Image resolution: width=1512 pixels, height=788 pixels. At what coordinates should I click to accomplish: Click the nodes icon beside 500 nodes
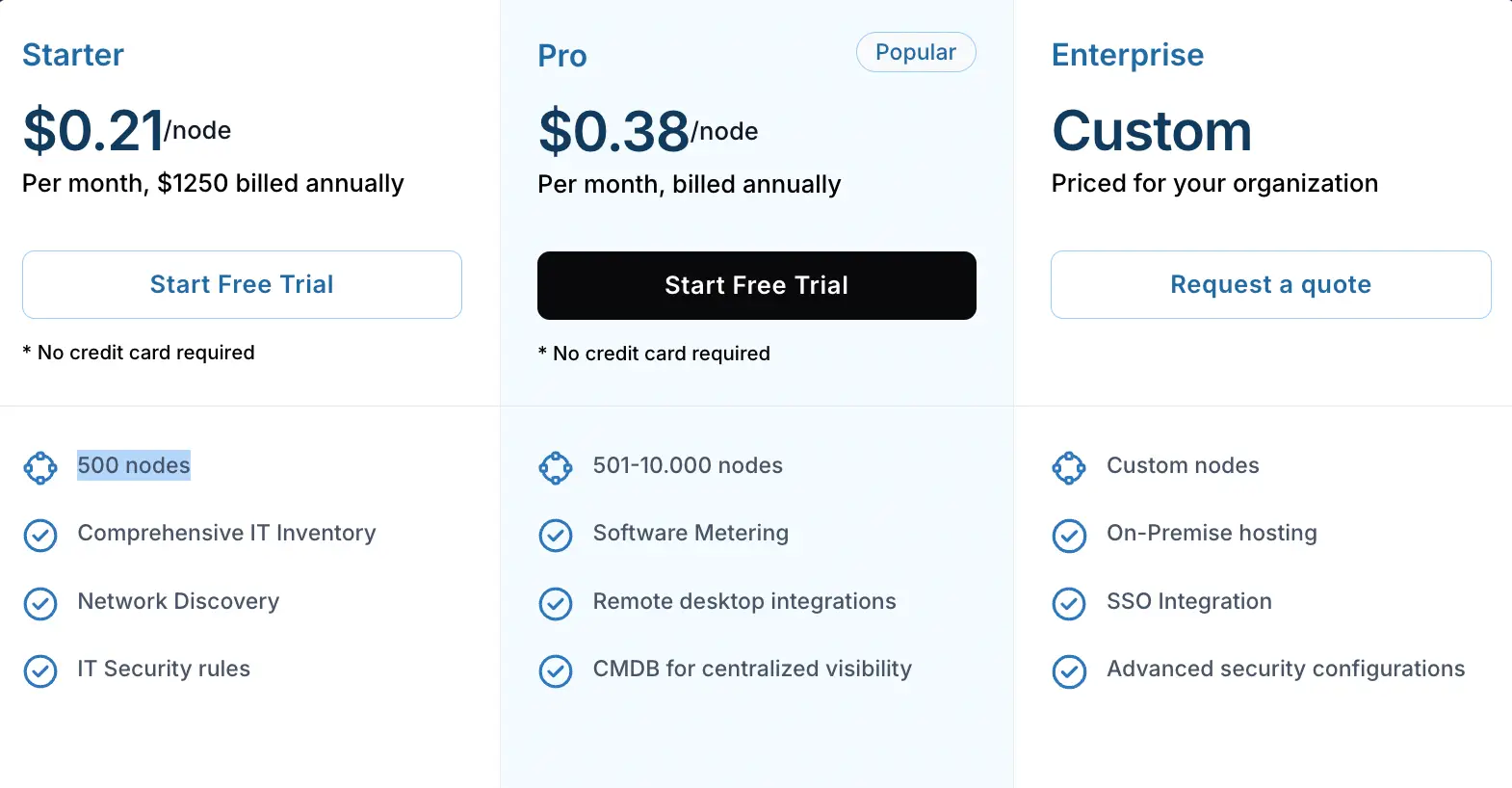click(40, 467)
